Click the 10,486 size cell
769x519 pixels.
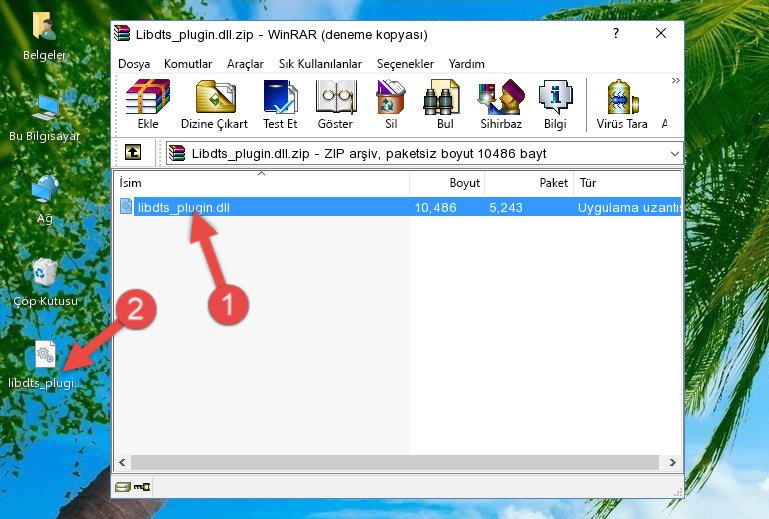tap(436, 208)
